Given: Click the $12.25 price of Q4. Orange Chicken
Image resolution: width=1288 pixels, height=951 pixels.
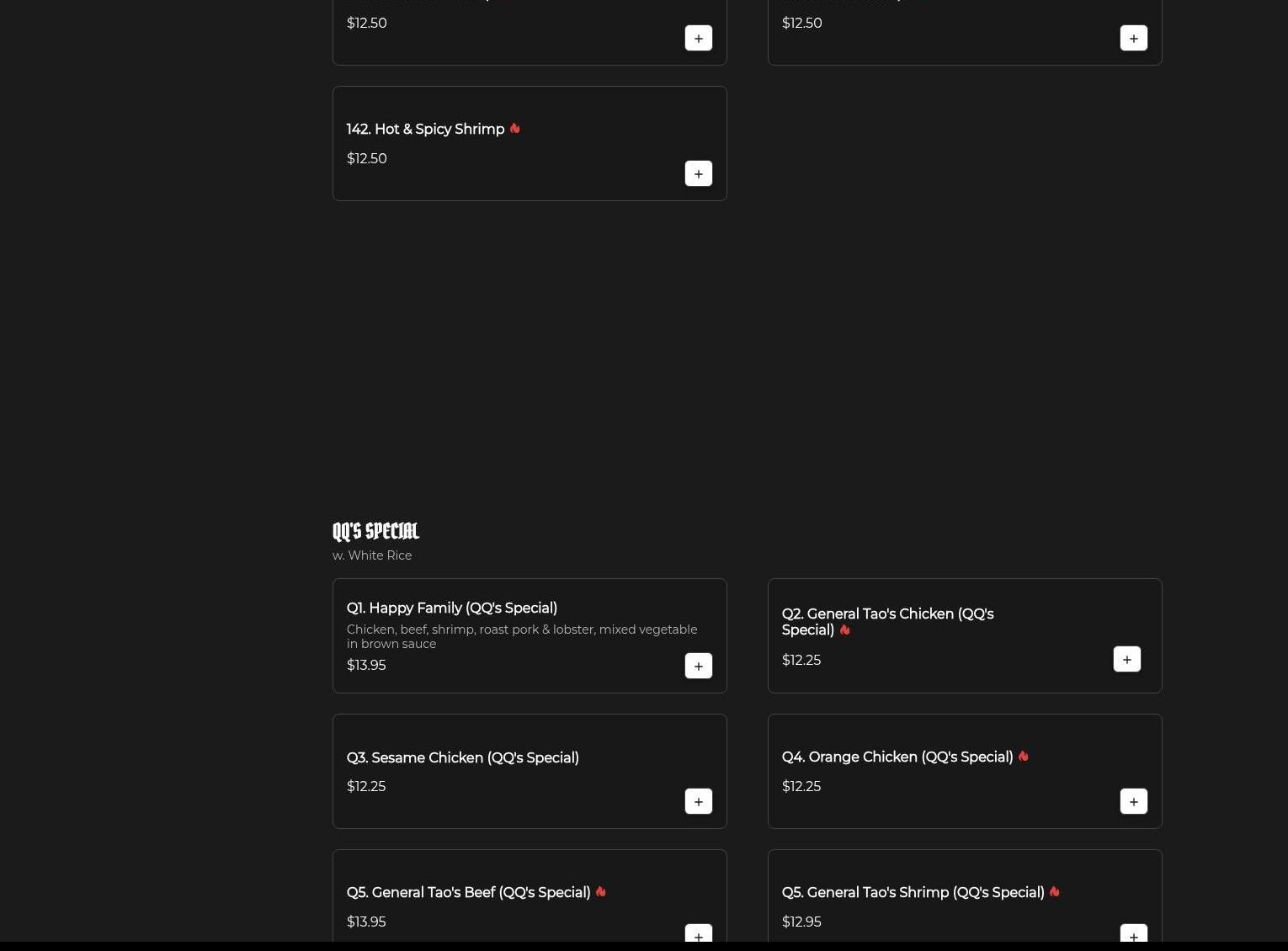Looking at the screenshot, I should [801, 786].
